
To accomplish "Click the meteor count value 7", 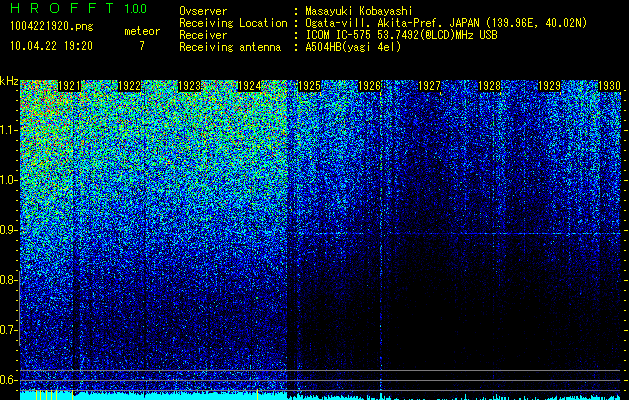I will point(142,46).
